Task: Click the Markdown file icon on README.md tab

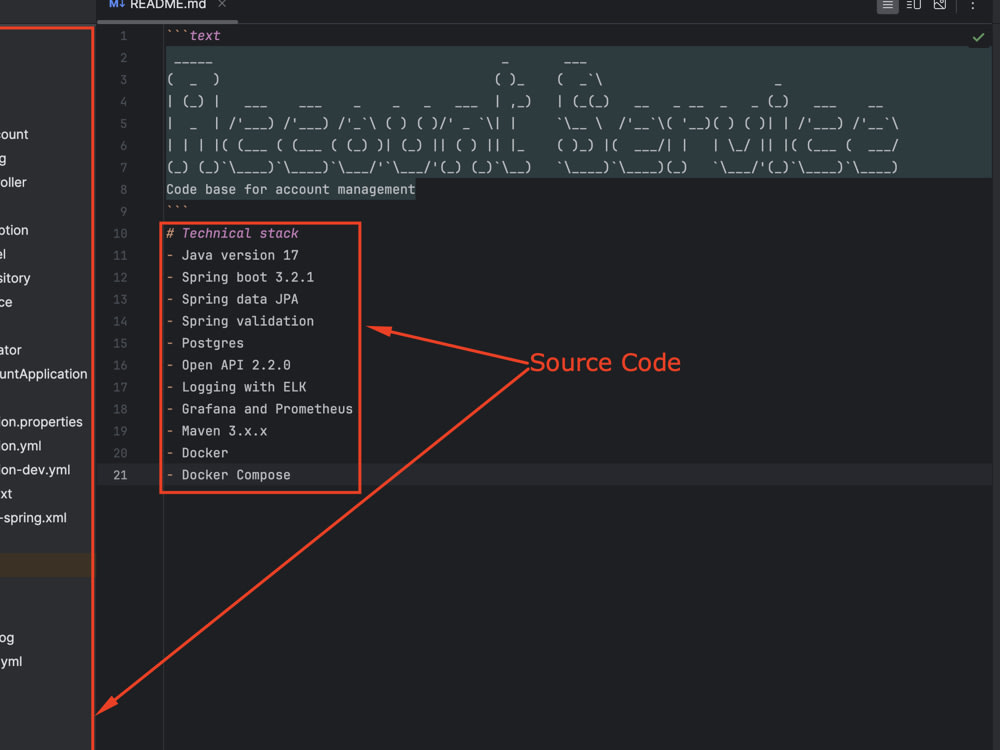Action: click(x=116, y=4)
